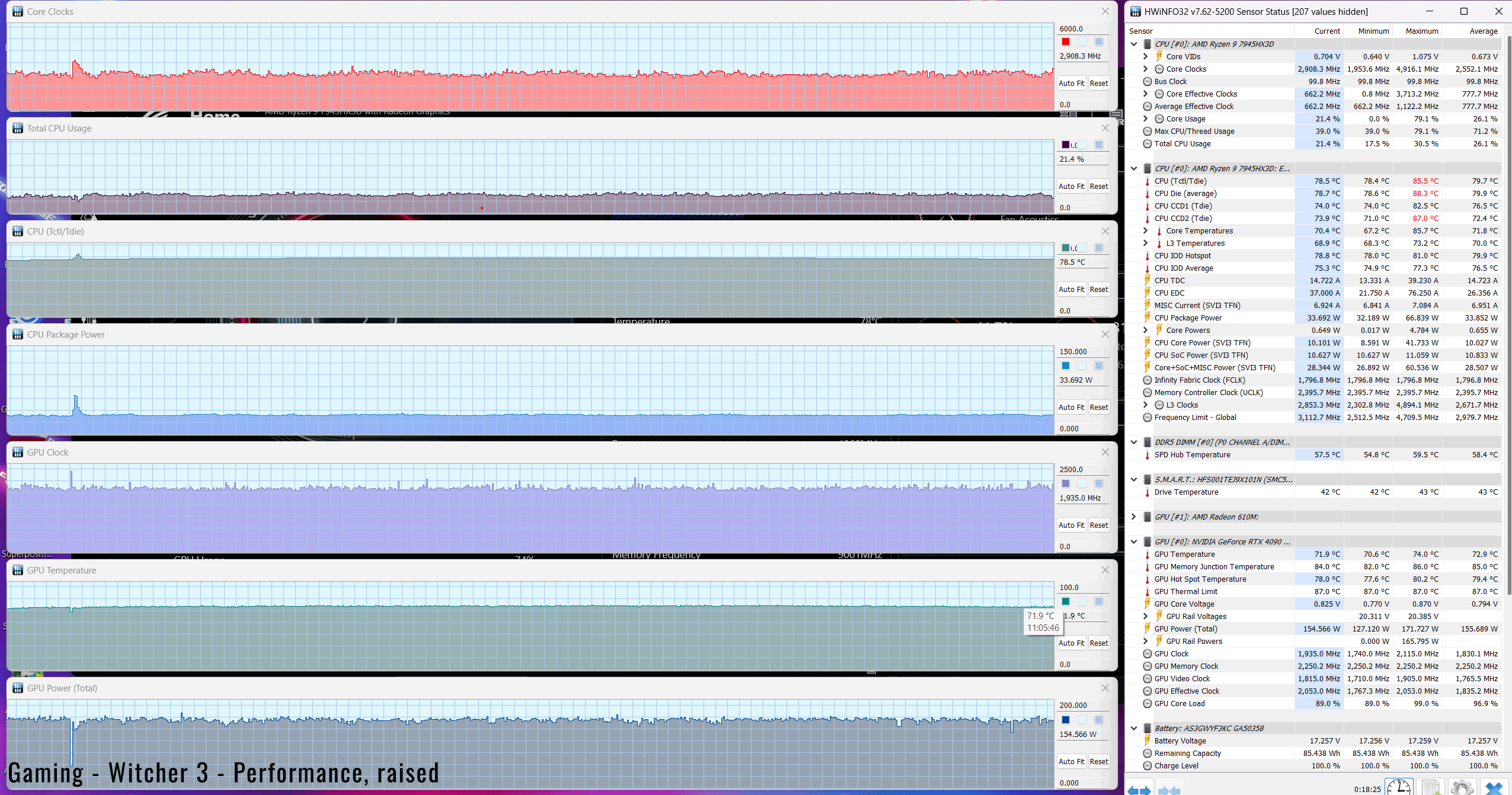The width and height of the screenshot is (1512, 795).
Task: Click the chip icon of DDR5 DIMM group
Action: tap(1147, 442)
